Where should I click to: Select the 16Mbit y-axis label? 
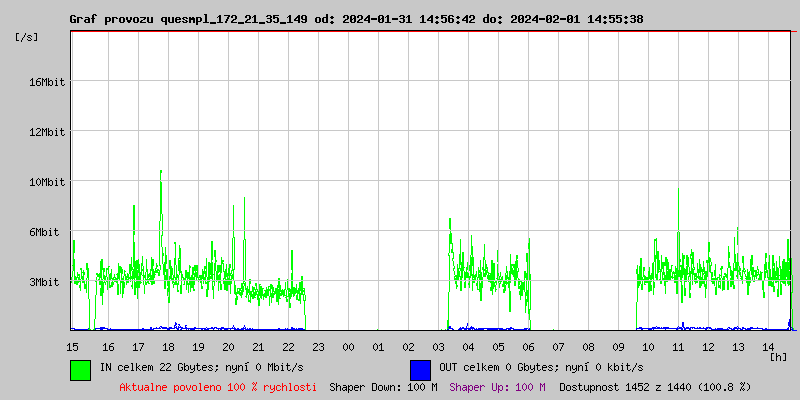tap(47, 82)
